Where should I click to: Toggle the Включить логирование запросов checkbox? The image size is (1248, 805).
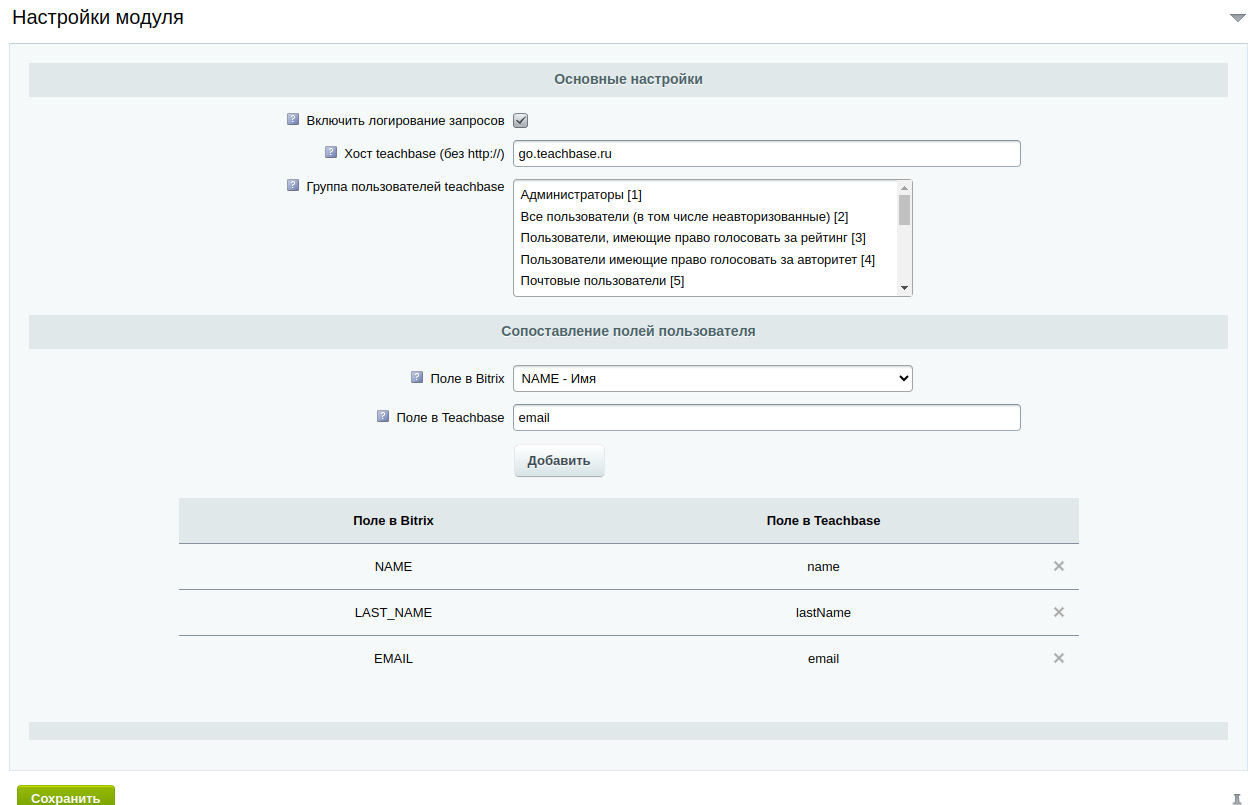click(520, 121)
